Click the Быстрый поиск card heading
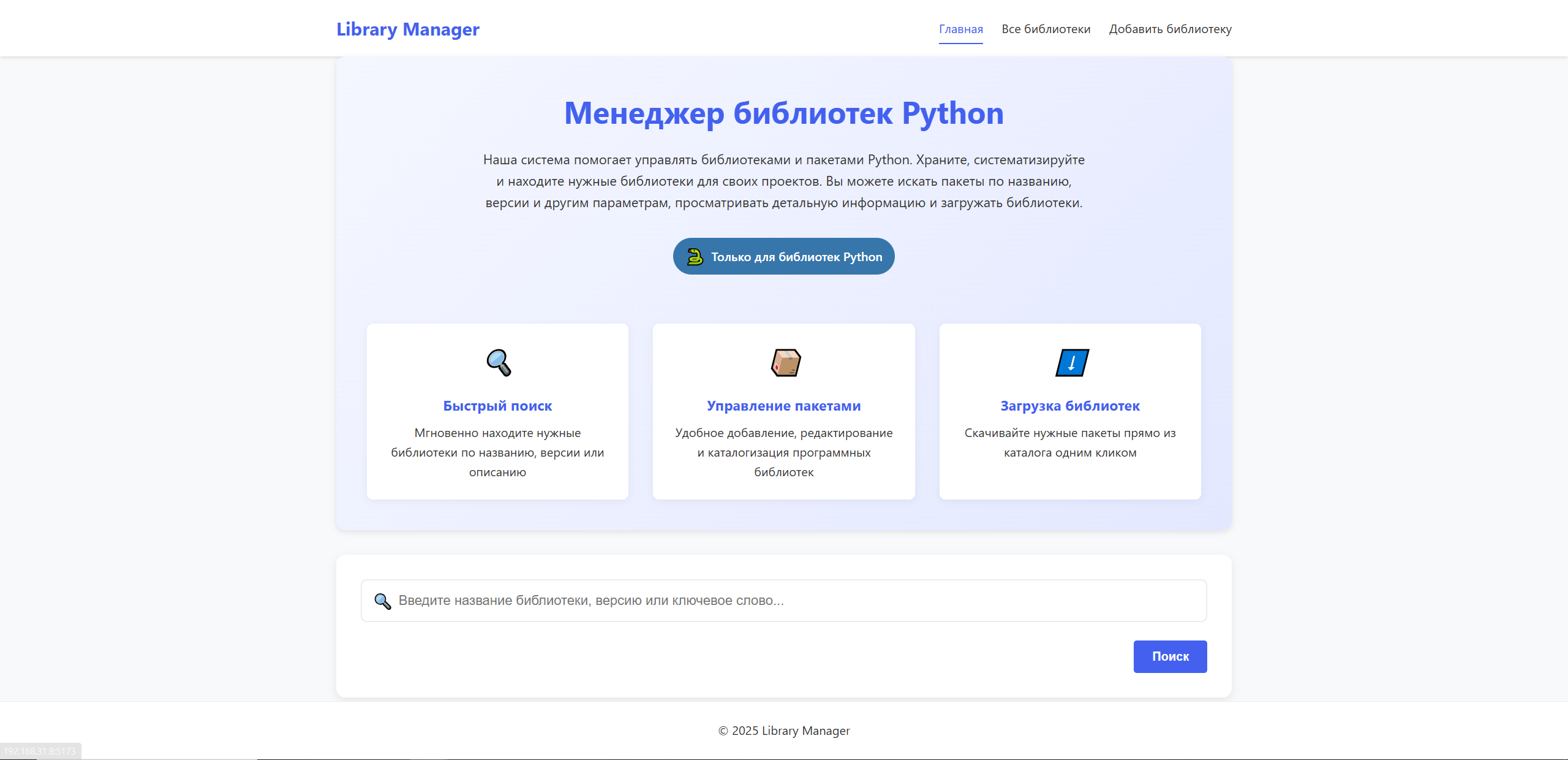The width and height of the screenshot is (1568, 760). 497,406
